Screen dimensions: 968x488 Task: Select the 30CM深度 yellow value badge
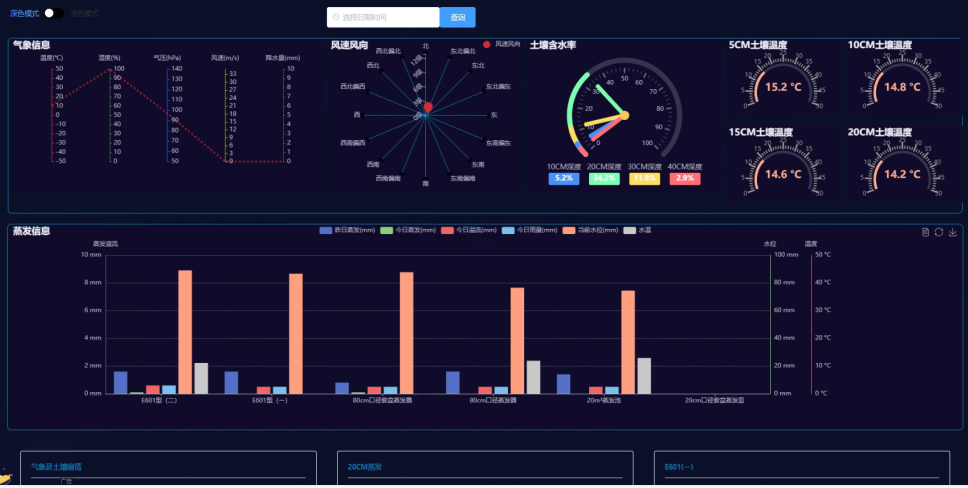644,178
